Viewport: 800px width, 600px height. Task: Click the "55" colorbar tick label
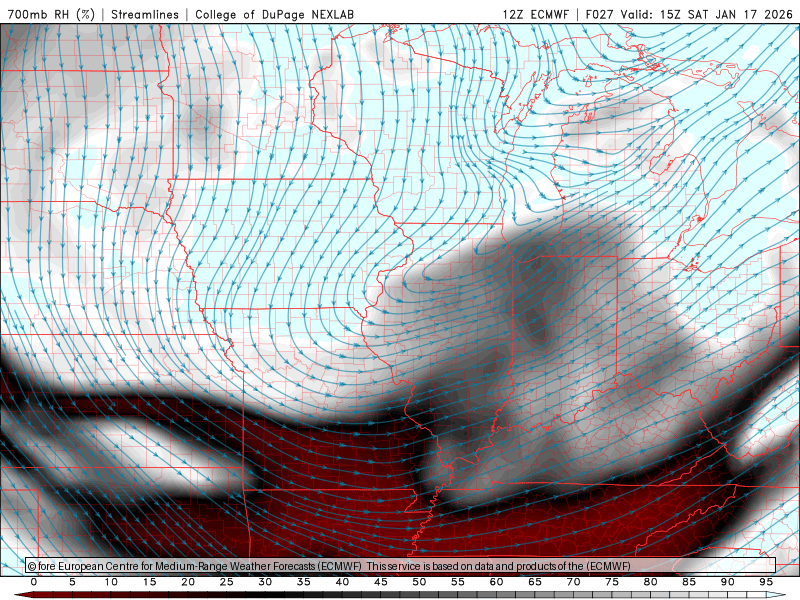tap(458, 582)
